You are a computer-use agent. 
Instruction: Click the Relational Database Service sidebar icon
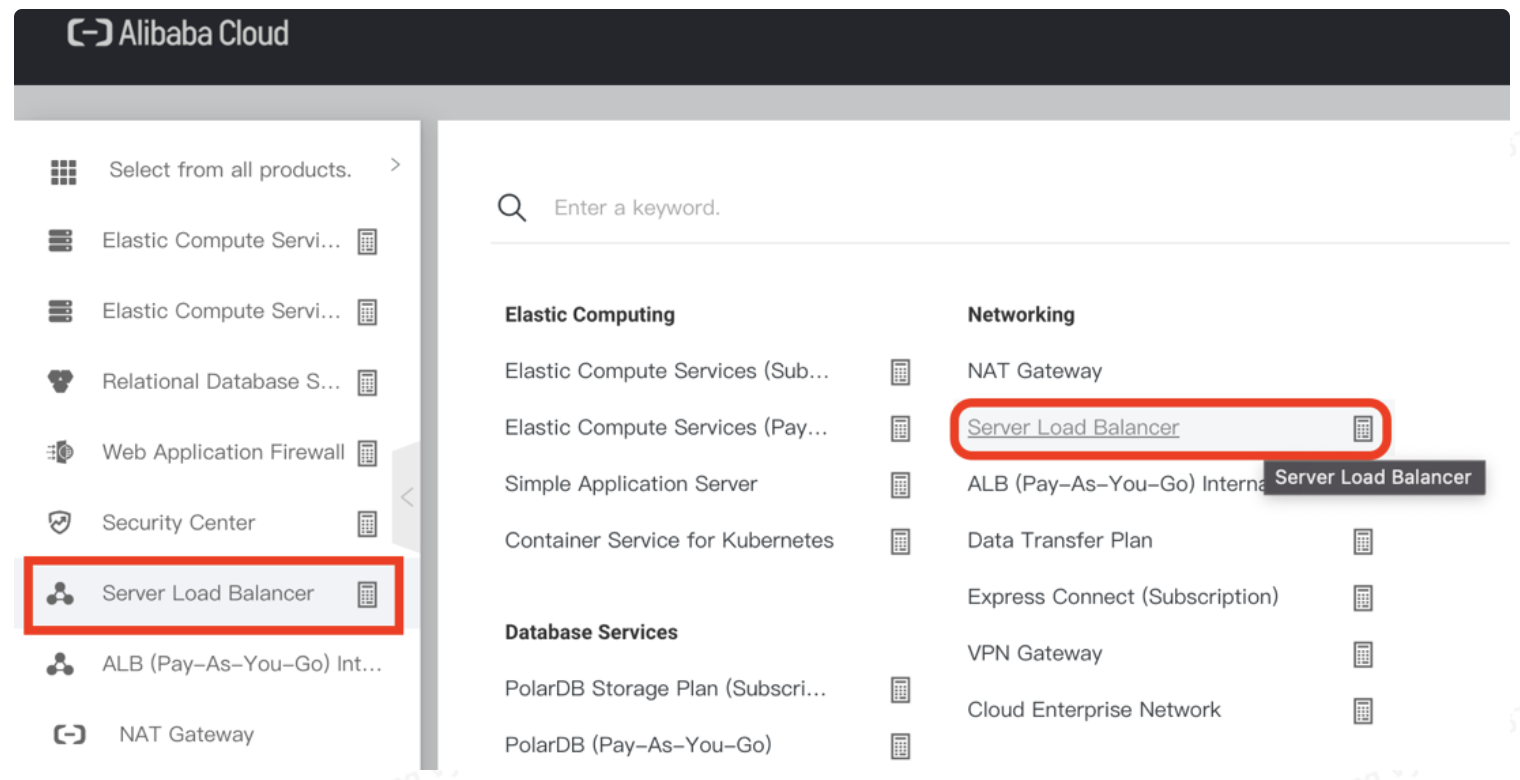pos(62,381)
